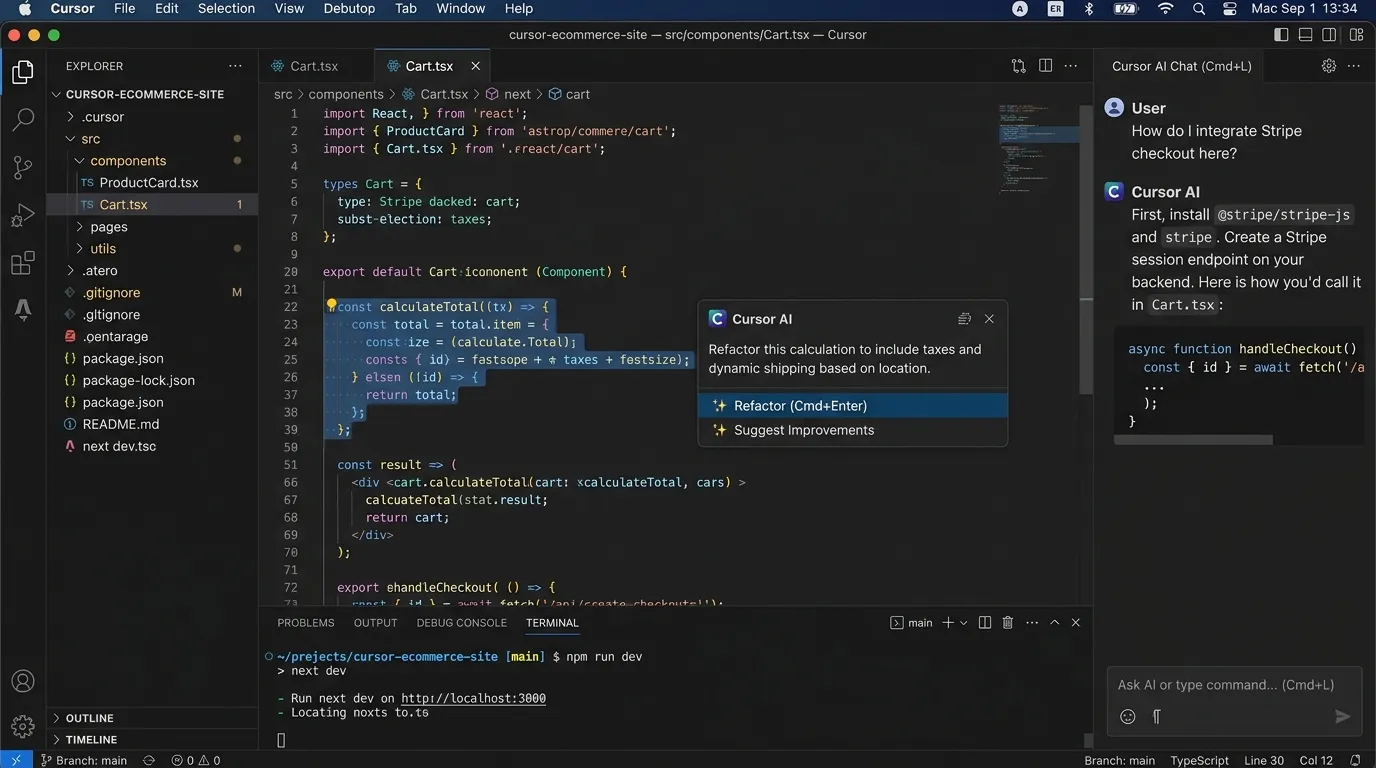Click the code block horizontal scrollbar in chat
This screenshot has width=1376, height=768.
pyautogui.click(x=1193, y=439)
